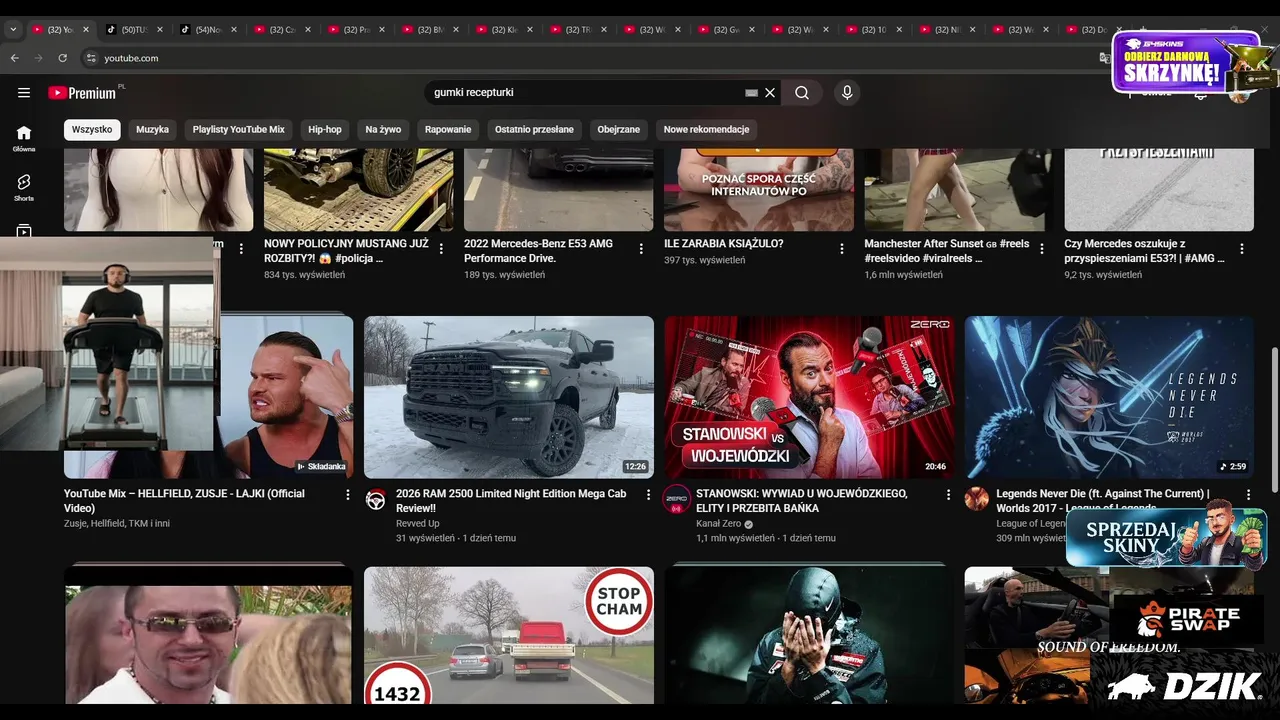Screen dimensions: 1280x720
Task: Play the man in sunglasses thumbnail
Action: point(208,635)
